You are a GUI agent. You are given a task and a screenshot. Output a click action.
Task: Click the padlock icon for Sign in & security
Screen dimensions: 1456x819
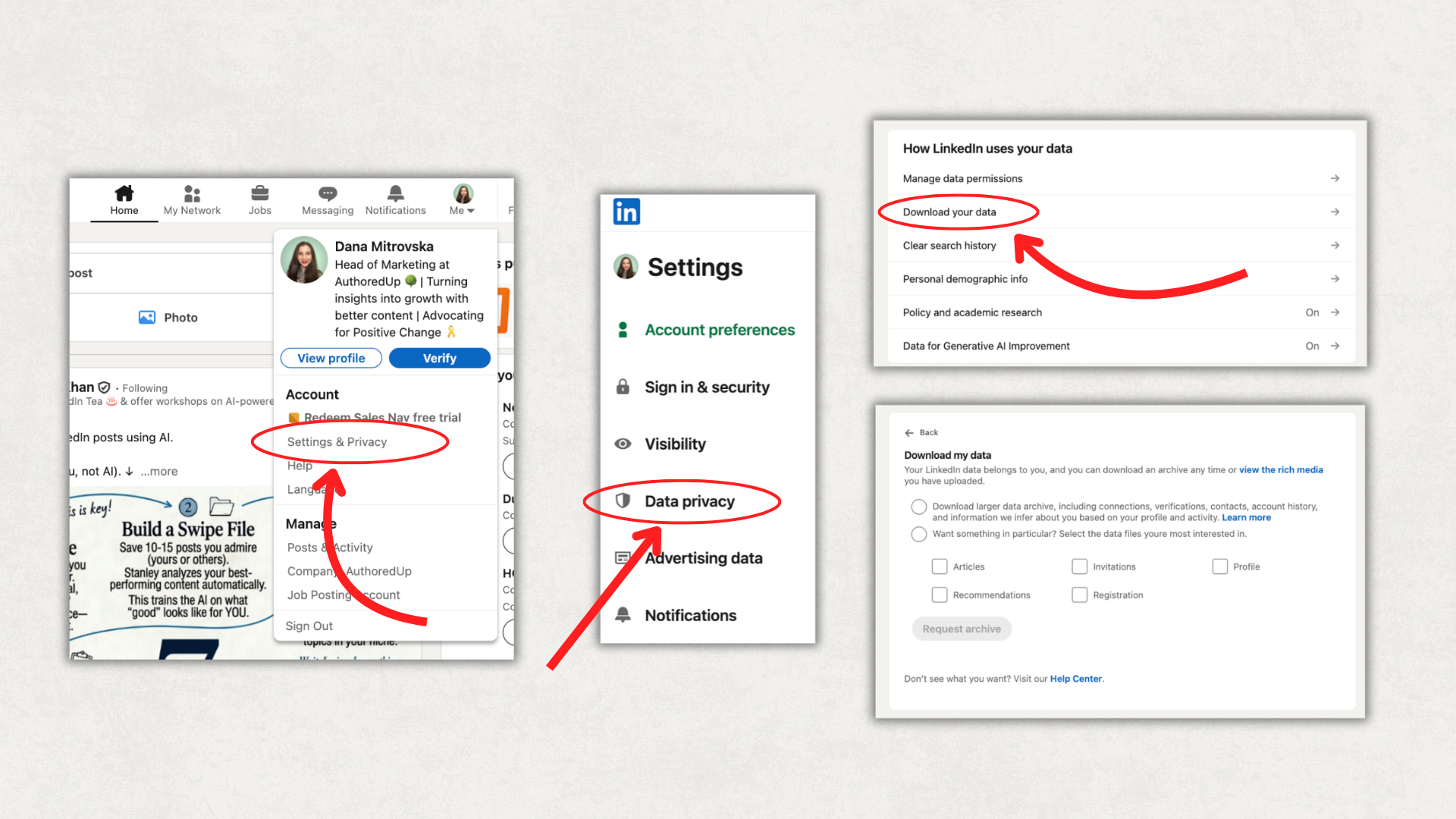tap(623, 387)
